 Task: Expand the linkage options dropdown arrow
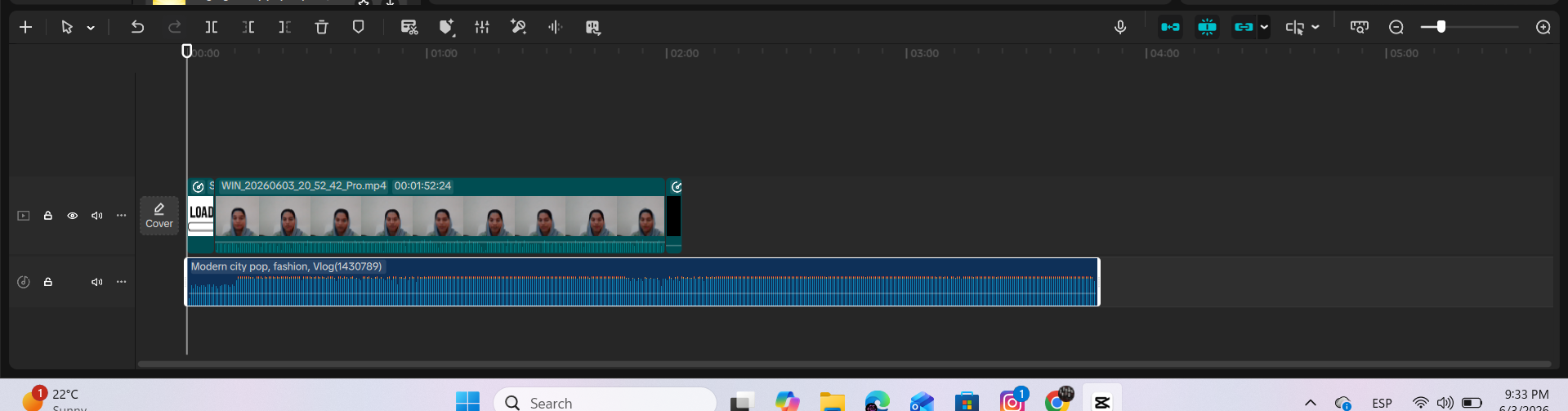[x=1264, y=27]
